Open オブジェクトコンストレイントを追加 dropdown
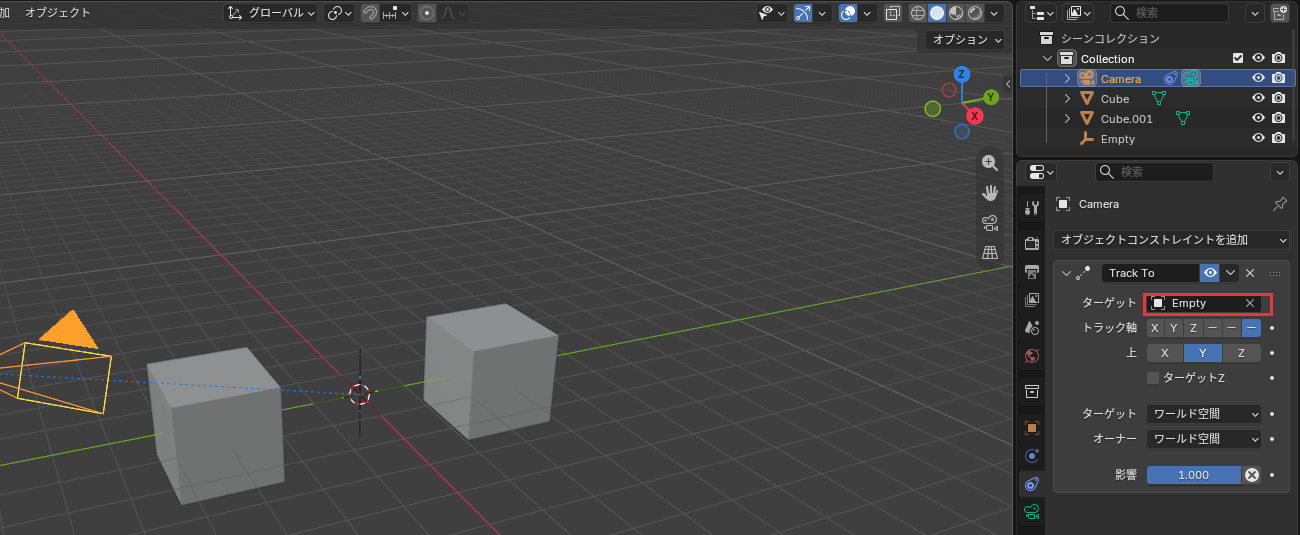Image resolution: width=1300 pixels, height=535 pixels. coord(1171,240)
